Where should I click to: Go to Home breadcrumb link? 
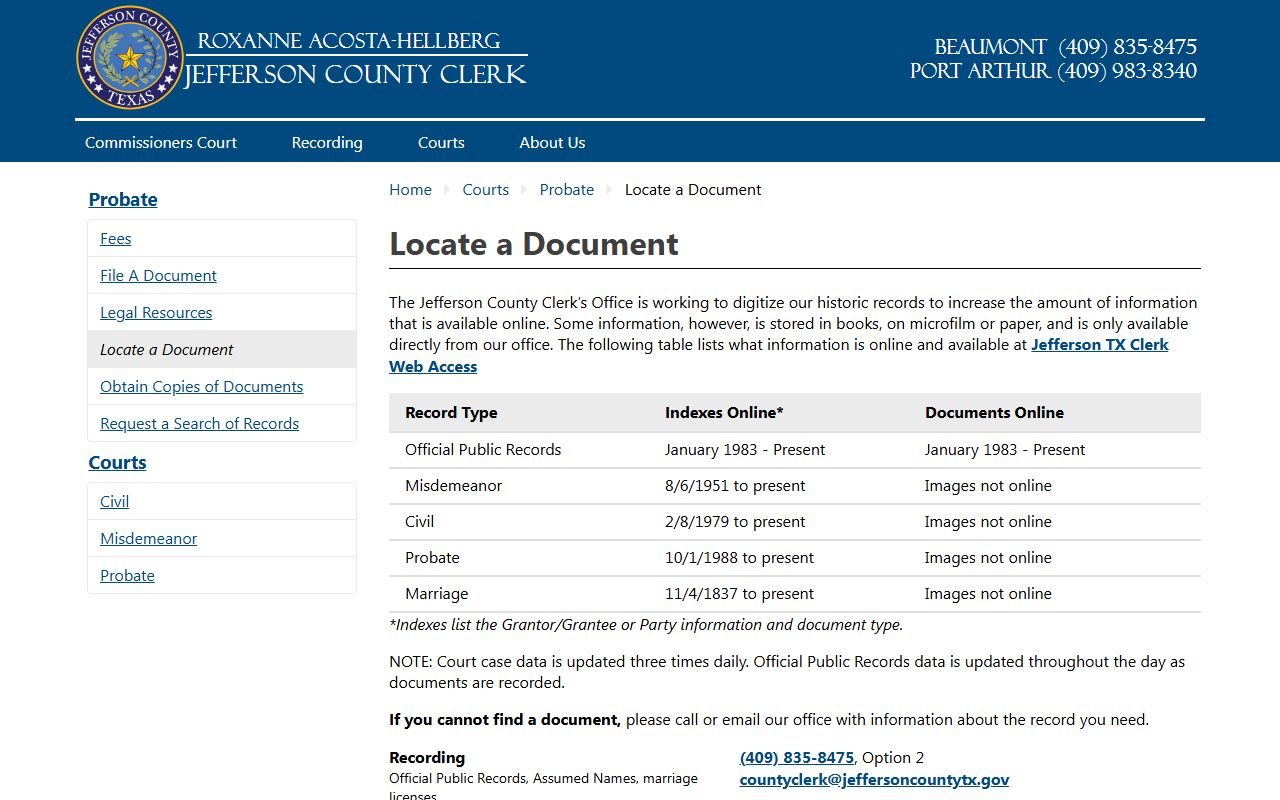coord(410,189)
